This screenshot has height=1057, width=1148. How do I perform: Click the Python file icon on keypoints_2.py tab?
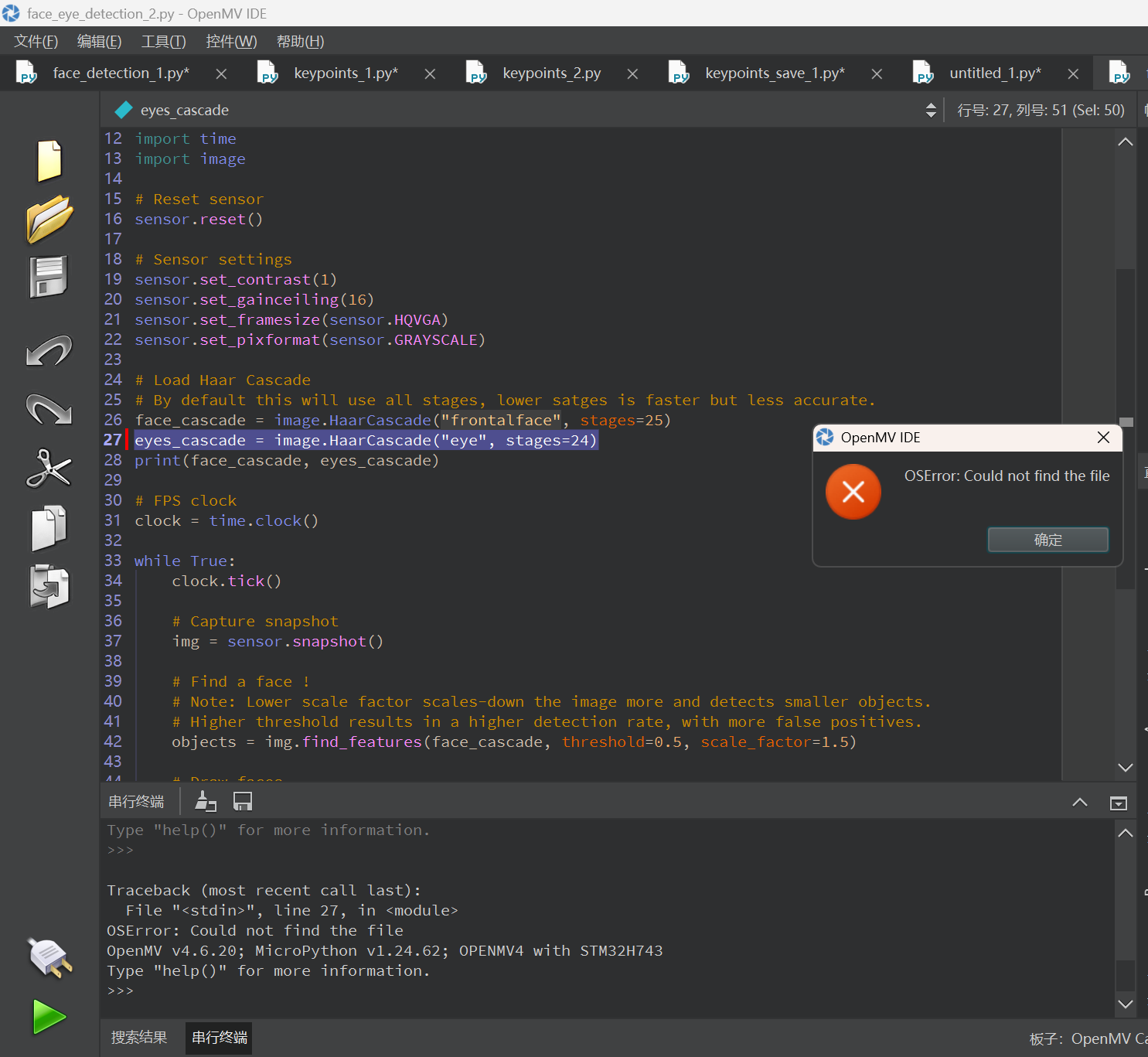[476, 73]
